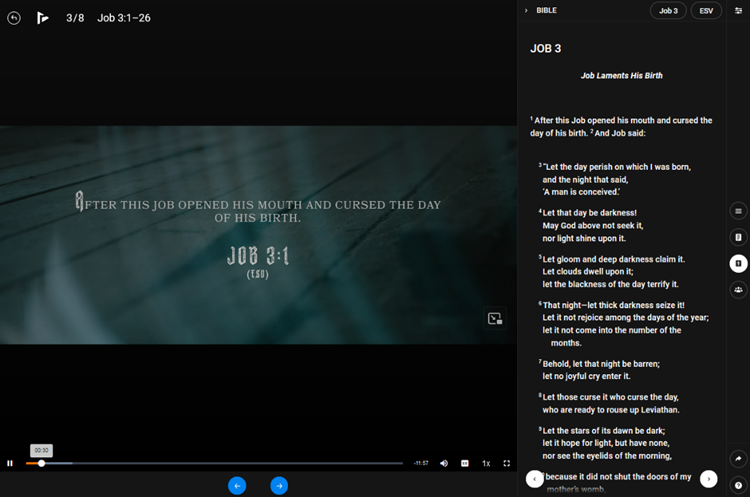Image resolution: width=750 pixels, height=497 pixels.
Task: Click verse 'That night—let thick darkness seize it!'
Action: pyautogui.click(x=613, y=305)
